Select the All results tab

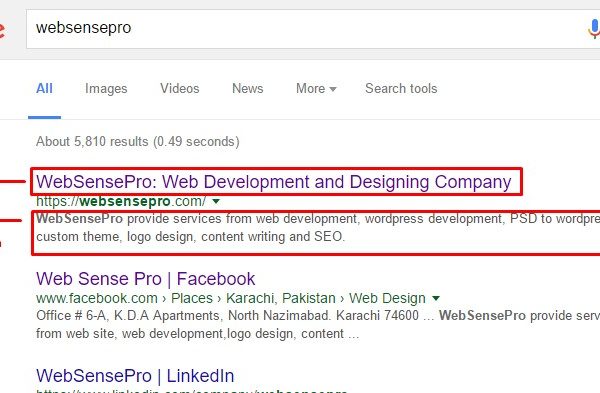coord(44,89)
